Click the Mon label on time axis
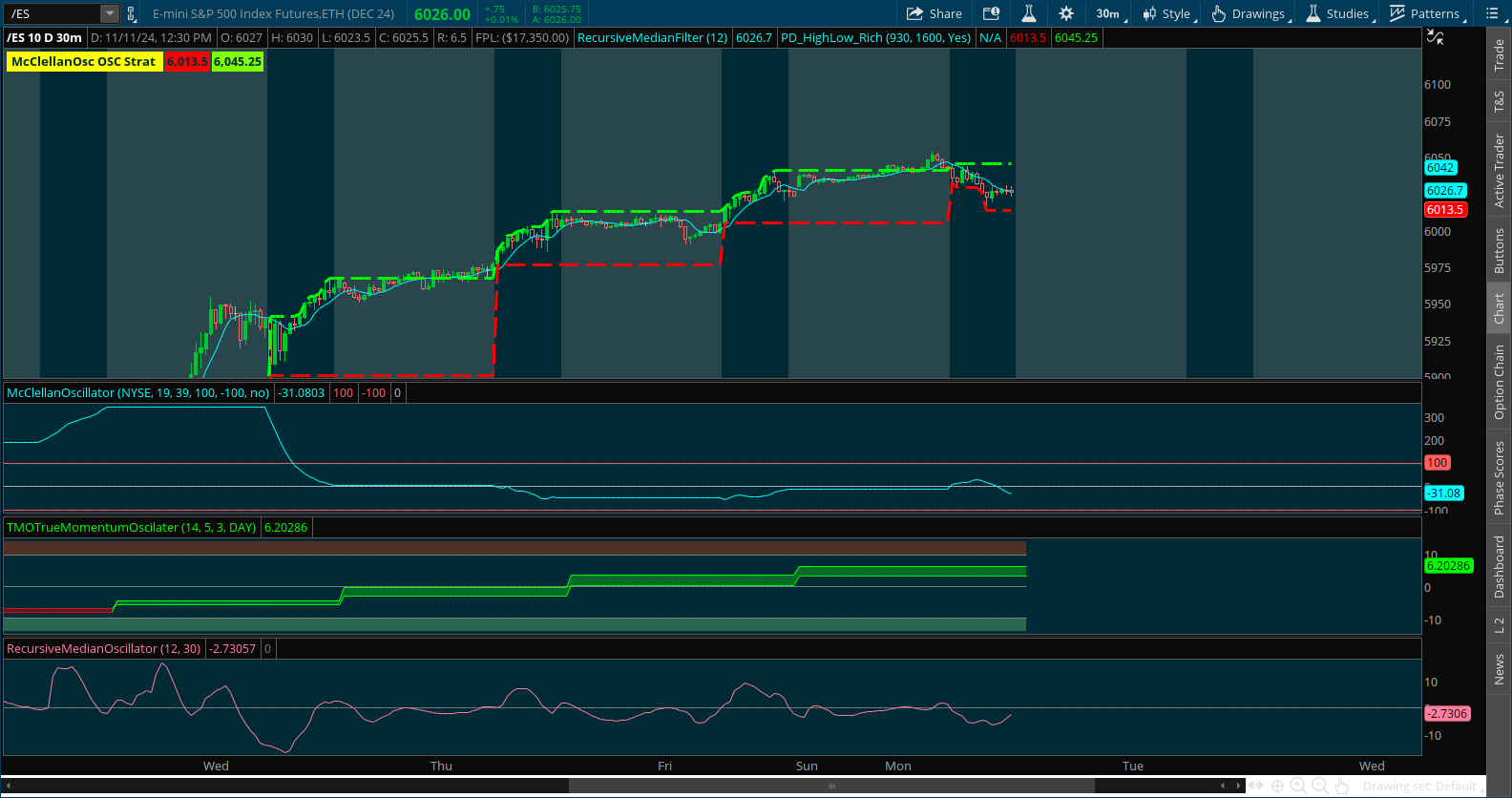Image resolution: width=1512 pixels, height=798 pixels. 898,766
